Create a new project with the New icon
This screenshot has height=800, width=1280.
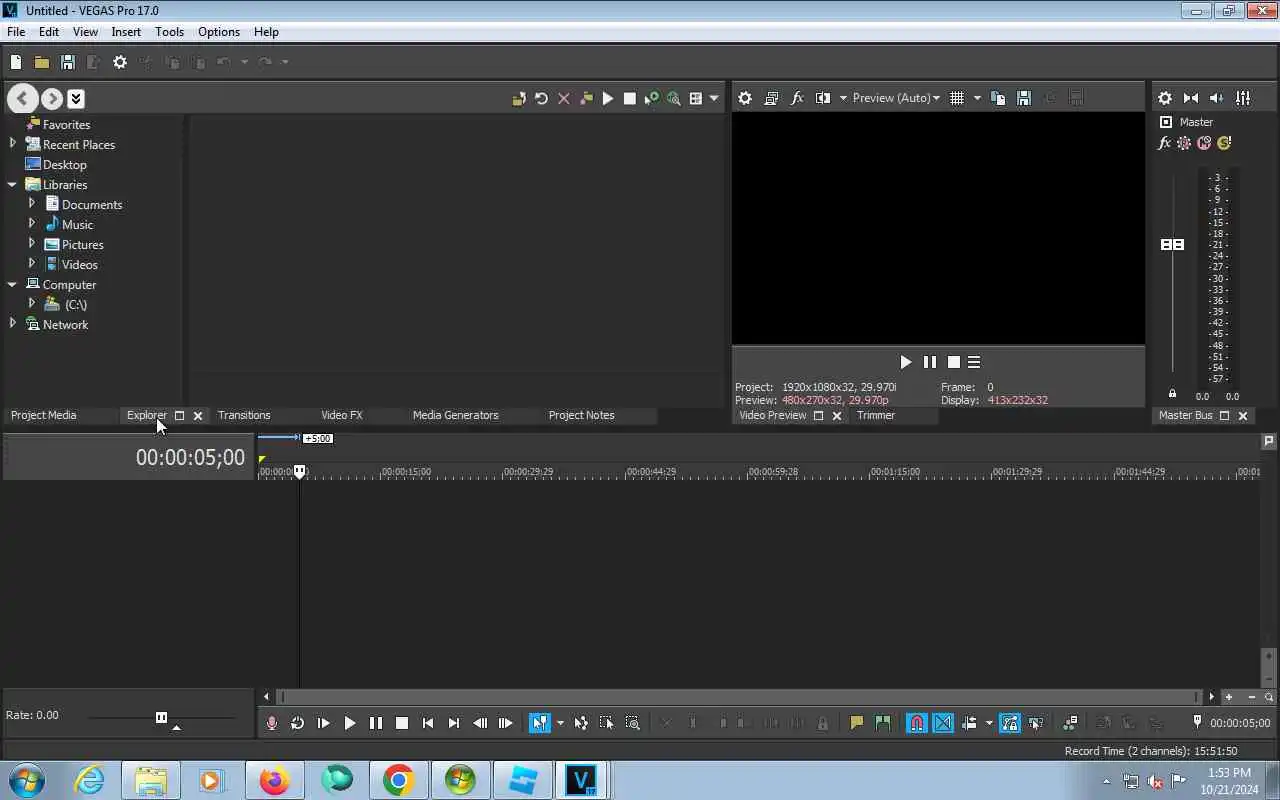tap(16, 62)
